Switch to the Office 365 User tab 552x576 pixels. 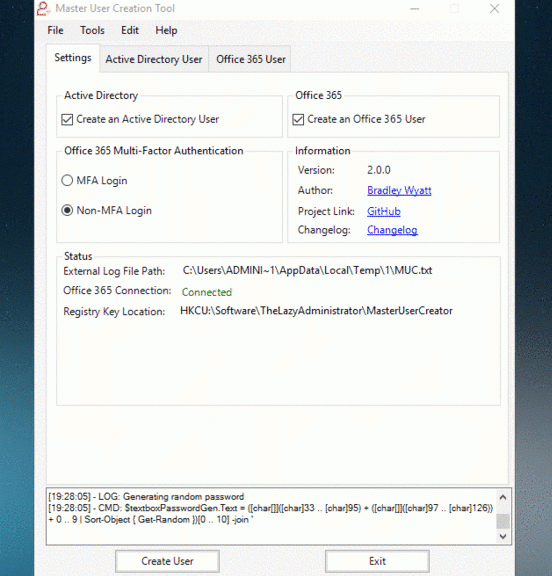click(251, 59)
